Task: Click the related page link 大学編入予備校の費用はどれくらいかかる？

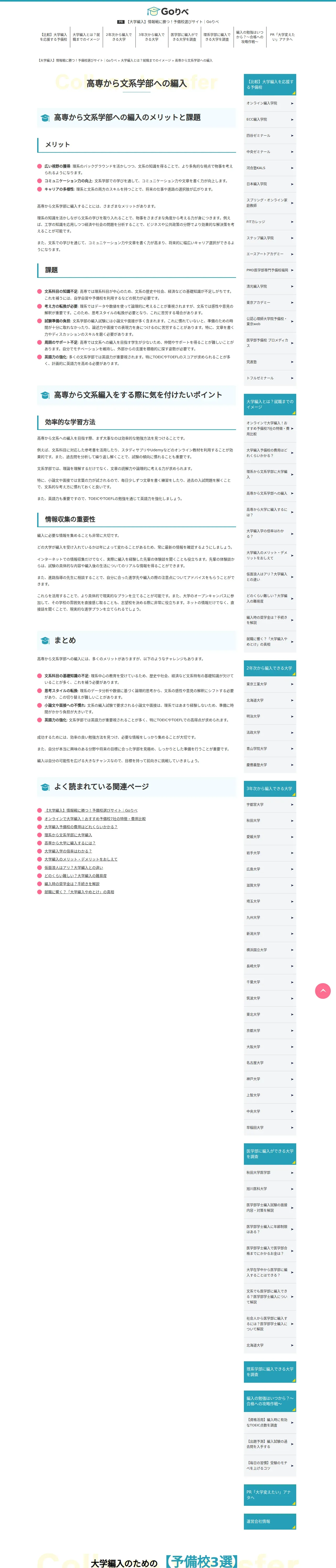Action: [x=81, y=827]
